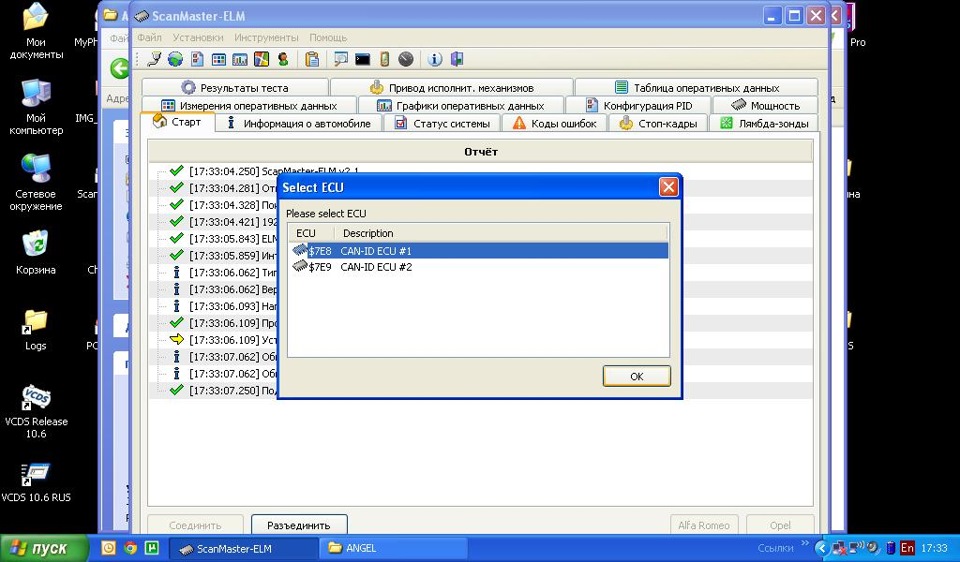Open the Файл menu in ScanMaster-ELM

pyautogui.click(x=149, y=37)
